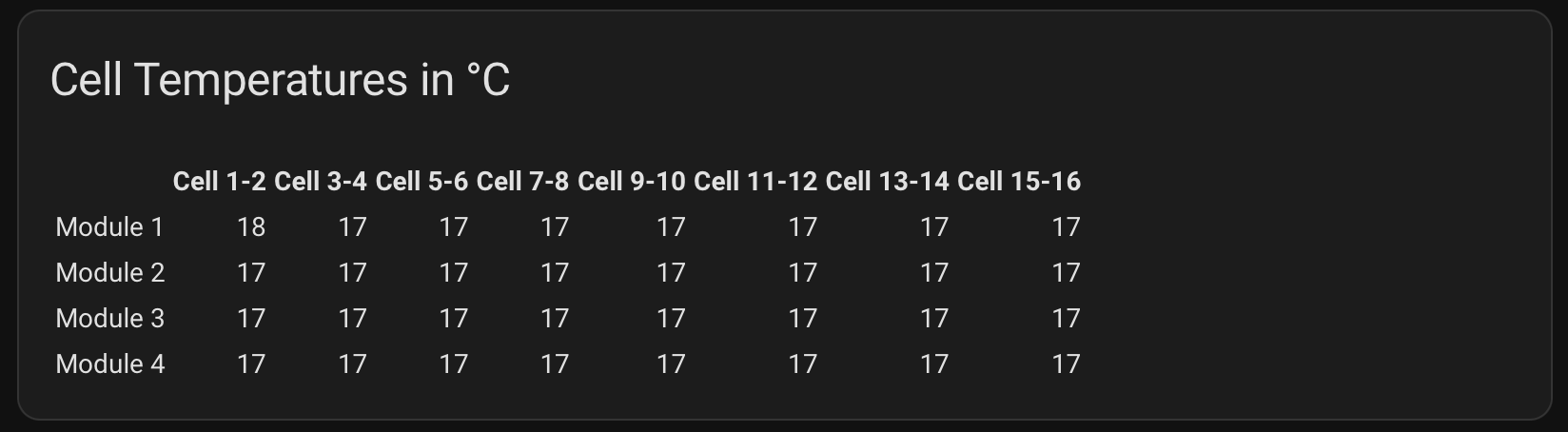The width and height of the screenshot is (1568, 432).
Task: Click Module 3 temperature for Cell 5-6
Action: tap(454, 318)
